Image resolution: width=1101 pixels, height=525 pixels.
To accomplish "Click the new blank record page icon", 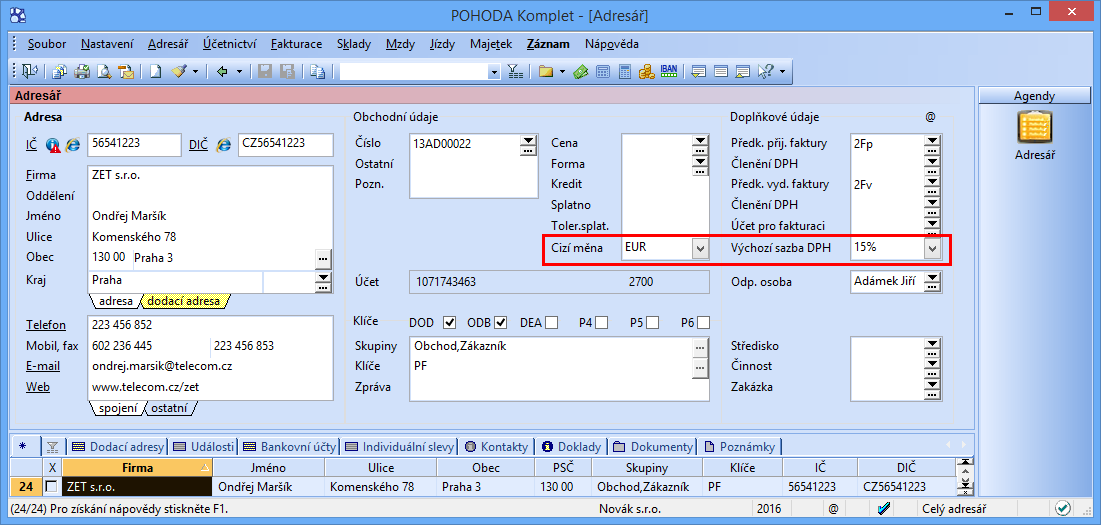I will coord(156,71).
